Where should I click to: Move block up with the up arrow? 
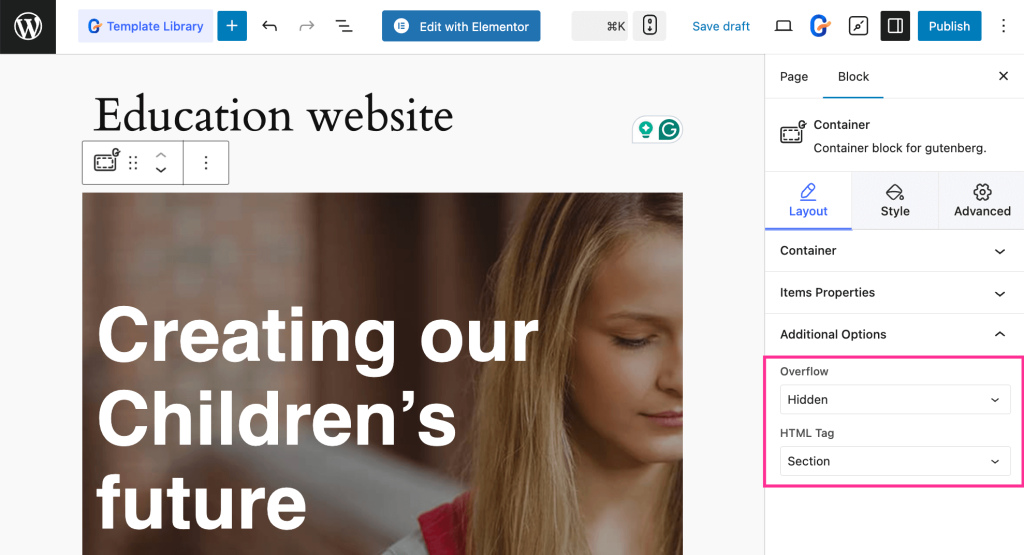point(161,155)
